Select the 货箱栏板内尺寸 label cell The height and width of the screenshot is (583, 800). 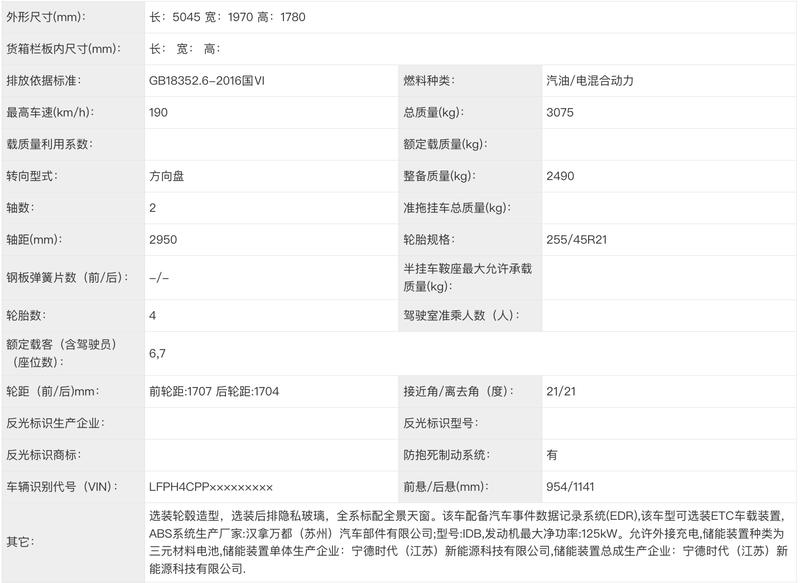(73, 48)
